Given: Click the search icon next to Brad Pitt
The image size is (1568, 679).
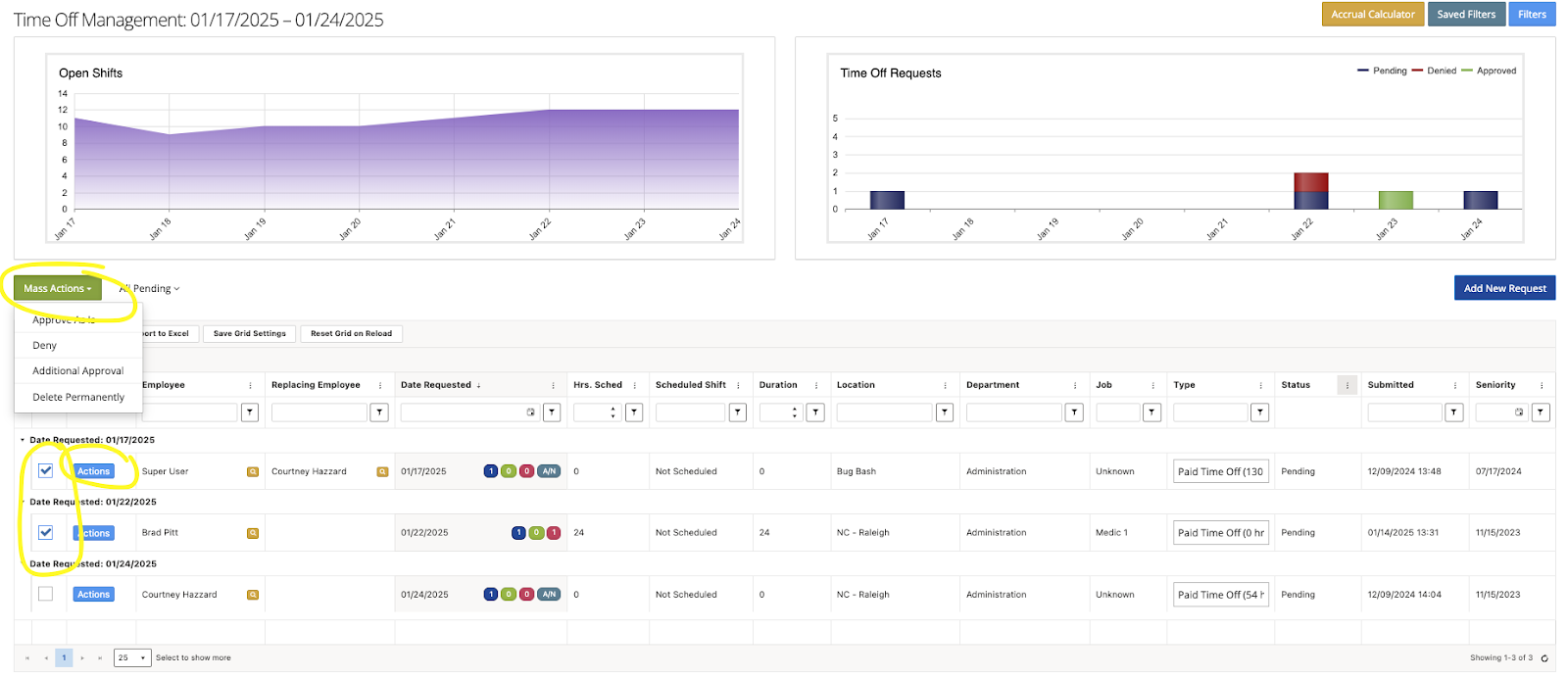Looking at the screenshot, I should coord(253,533).
